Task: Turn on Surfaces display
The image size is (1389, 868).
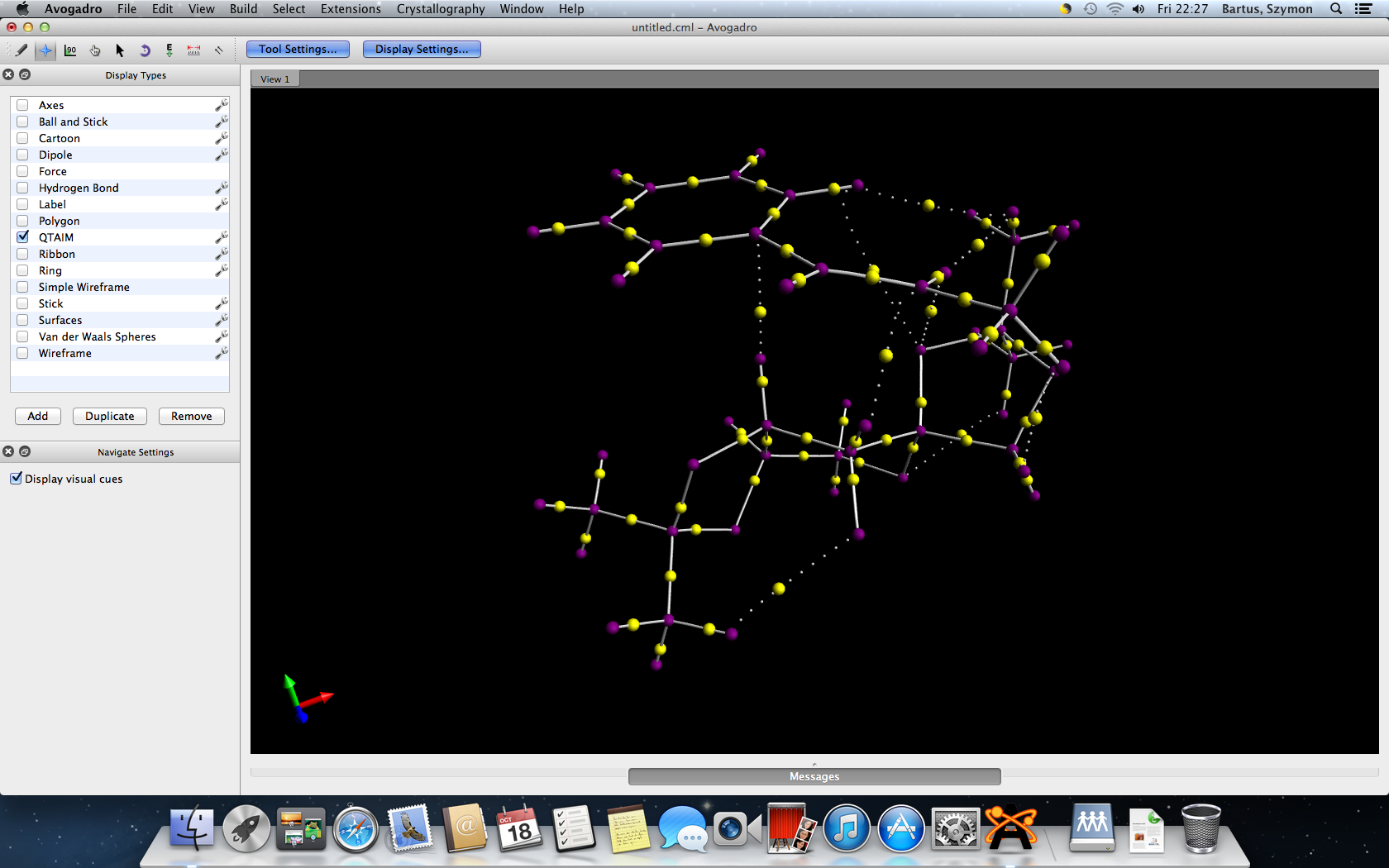Action: (x=22, y=320)
